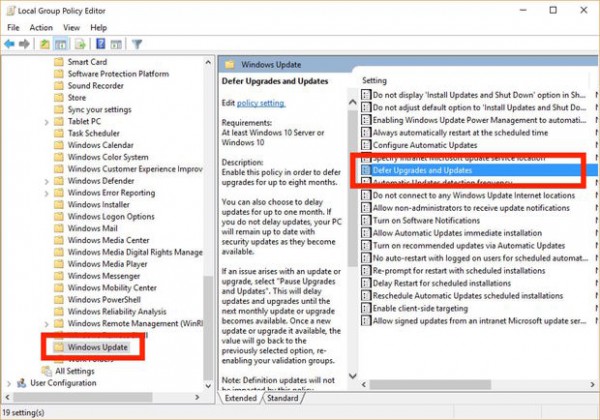The width and height of the screenshot is (600, 420).
Task: Click the policy setting link
Action: coord(261,103)
